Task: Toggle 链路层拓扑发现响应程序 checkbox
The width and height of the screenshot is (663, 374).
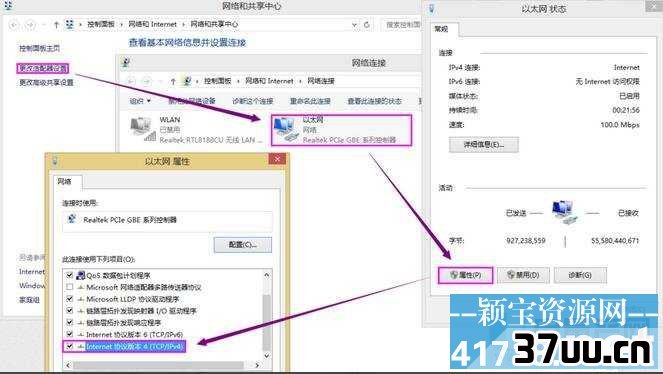Action: [70, 322]
